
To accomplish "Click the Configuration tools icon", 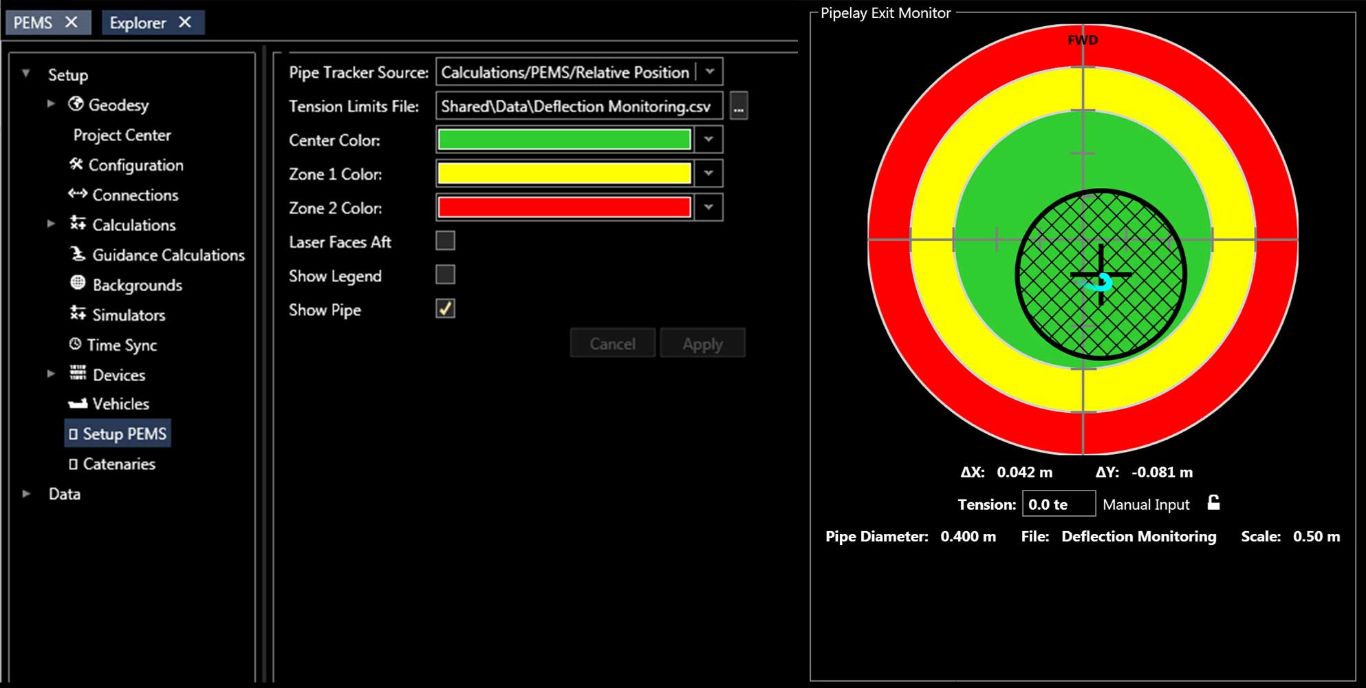I will [x=76, y=165].
